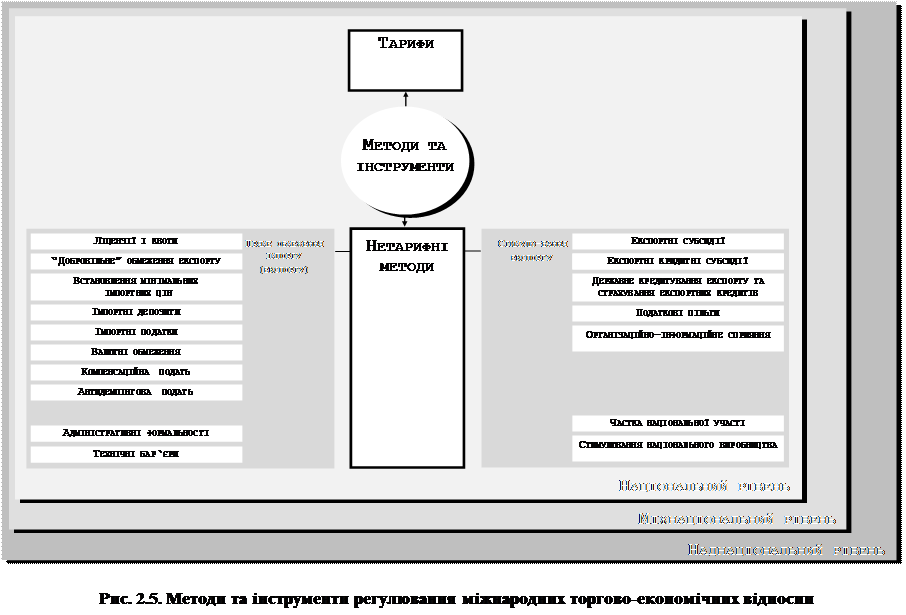Select the 'Стимулювання національного виробництва' item
The height and width of the screenshot is (615, 906).
pyautogui.click(x=678, y=448)
